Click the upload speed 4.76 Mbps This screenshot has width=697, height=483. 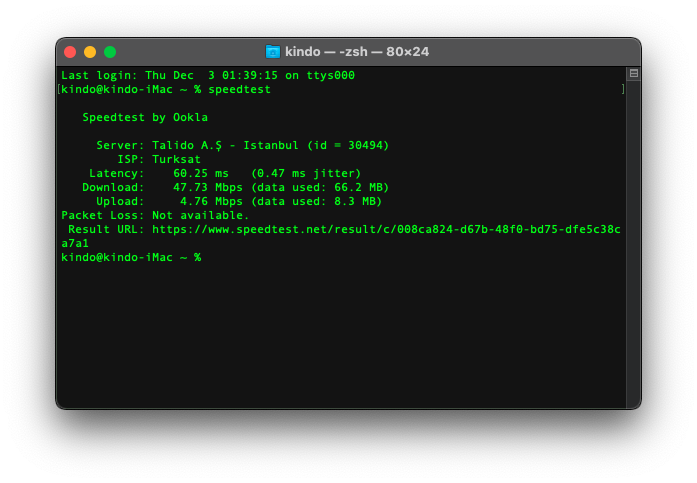(x=211, y=201)
